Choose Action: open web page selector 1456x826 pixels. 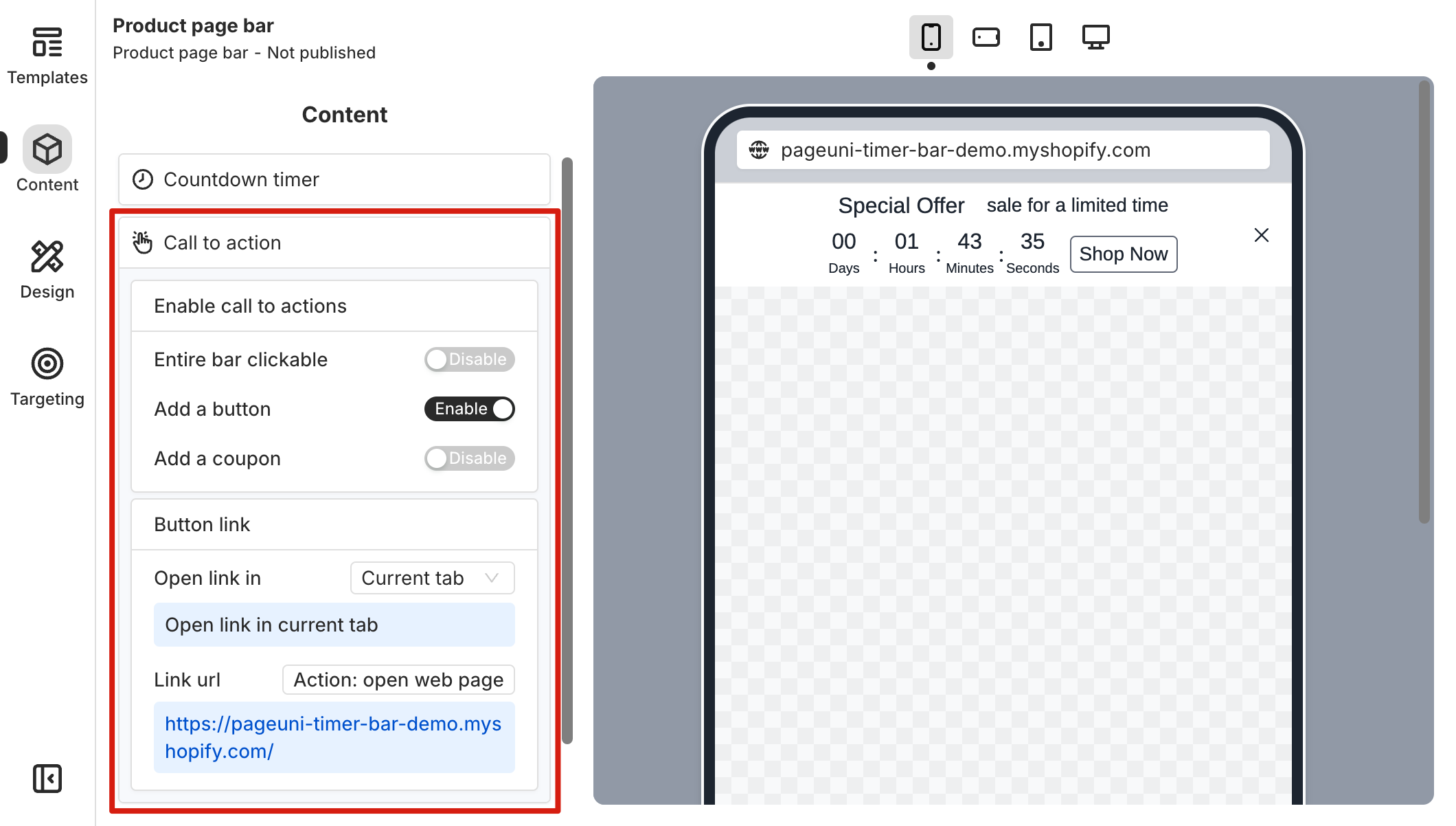(x=398, y=680)
